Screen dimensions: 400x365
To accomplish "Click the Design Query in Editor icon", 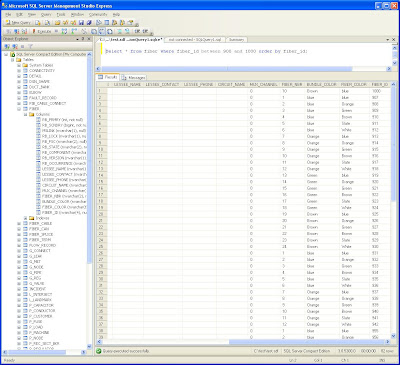I will pyautogui.click(x=85, y=31).
